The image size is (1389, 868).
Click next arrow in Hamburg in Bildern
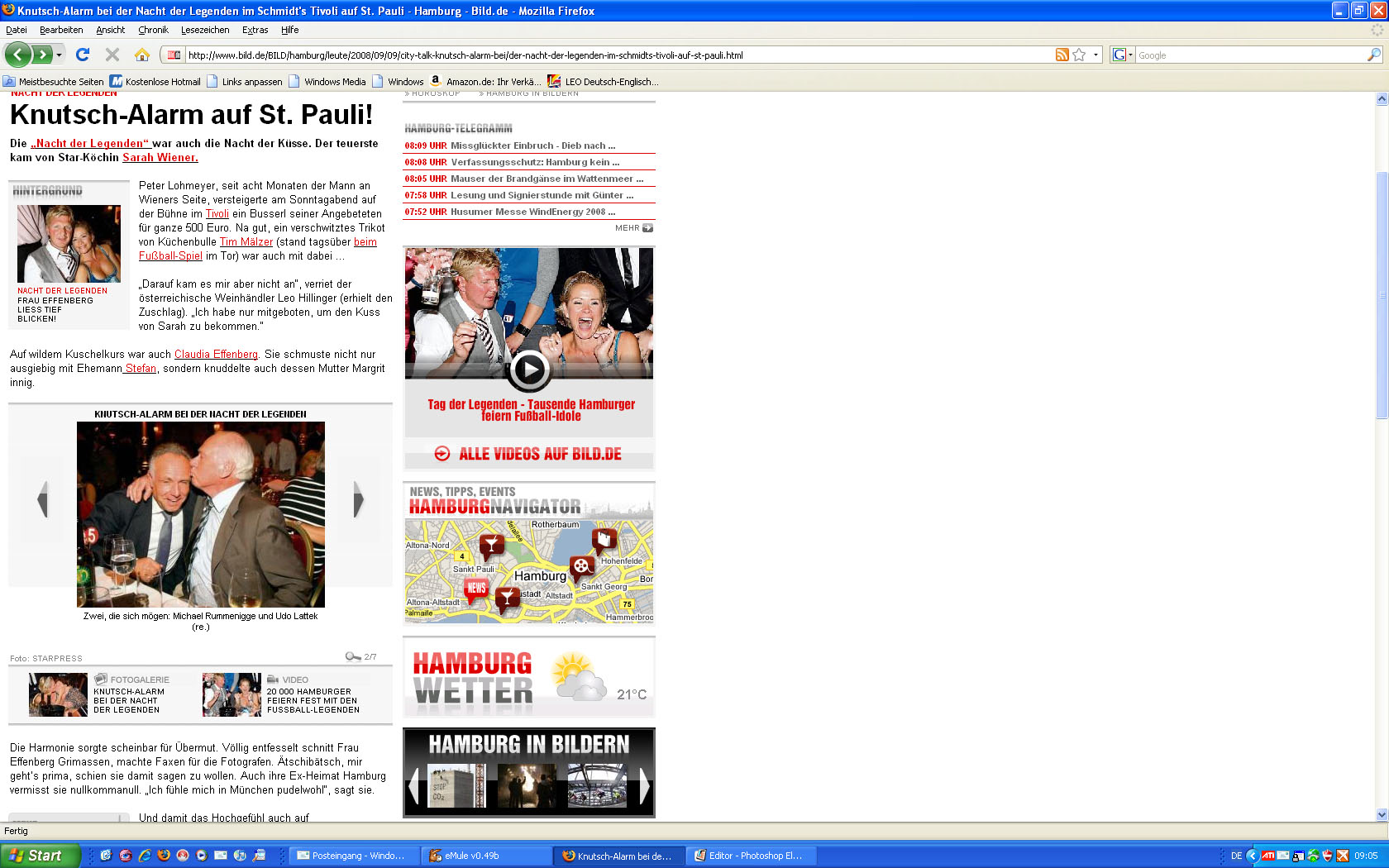[645, 786]
